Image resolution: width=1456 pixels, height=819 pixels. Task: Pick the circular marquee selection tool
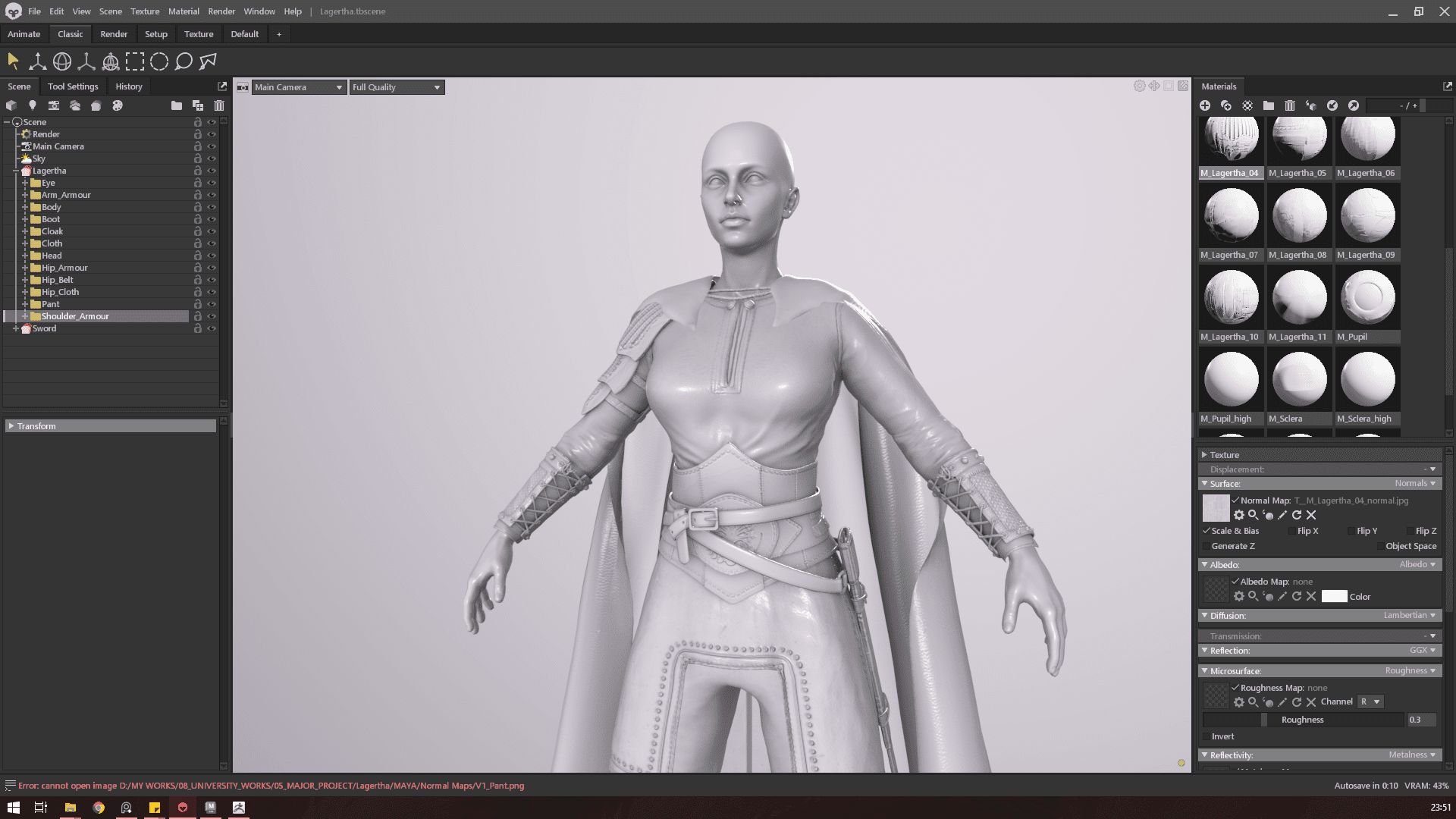159,61
